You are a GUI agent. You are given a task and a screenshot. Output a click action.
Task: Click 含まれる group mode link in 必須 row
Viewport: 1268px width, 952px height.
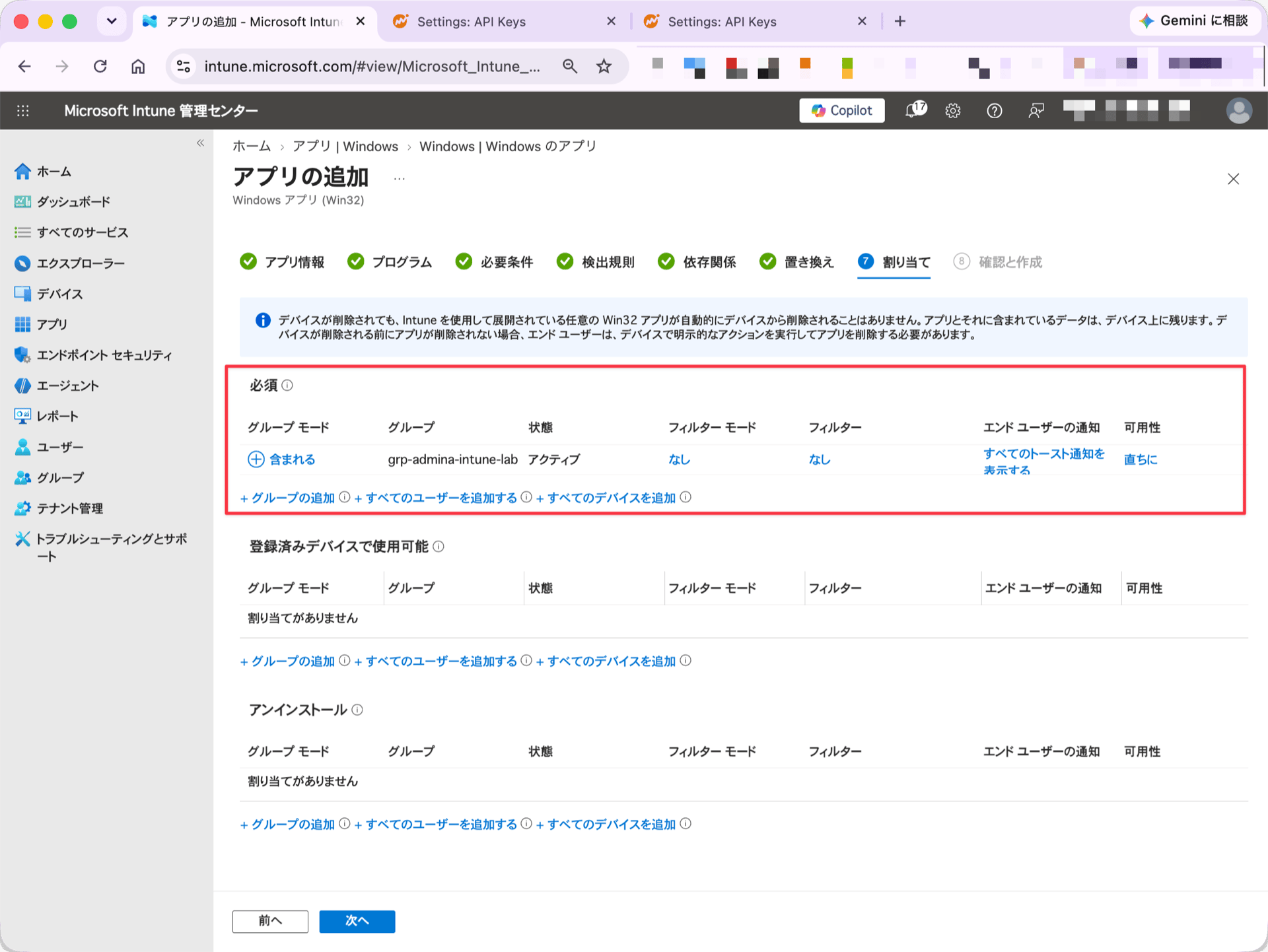coord(292,459)
